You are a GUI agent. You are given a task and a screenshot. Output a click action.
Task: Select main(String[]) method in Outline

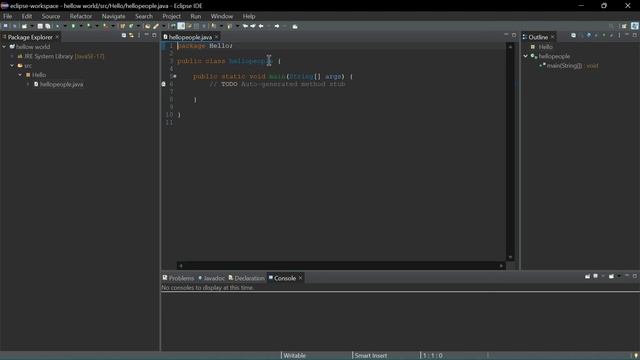tap(569, 66)
